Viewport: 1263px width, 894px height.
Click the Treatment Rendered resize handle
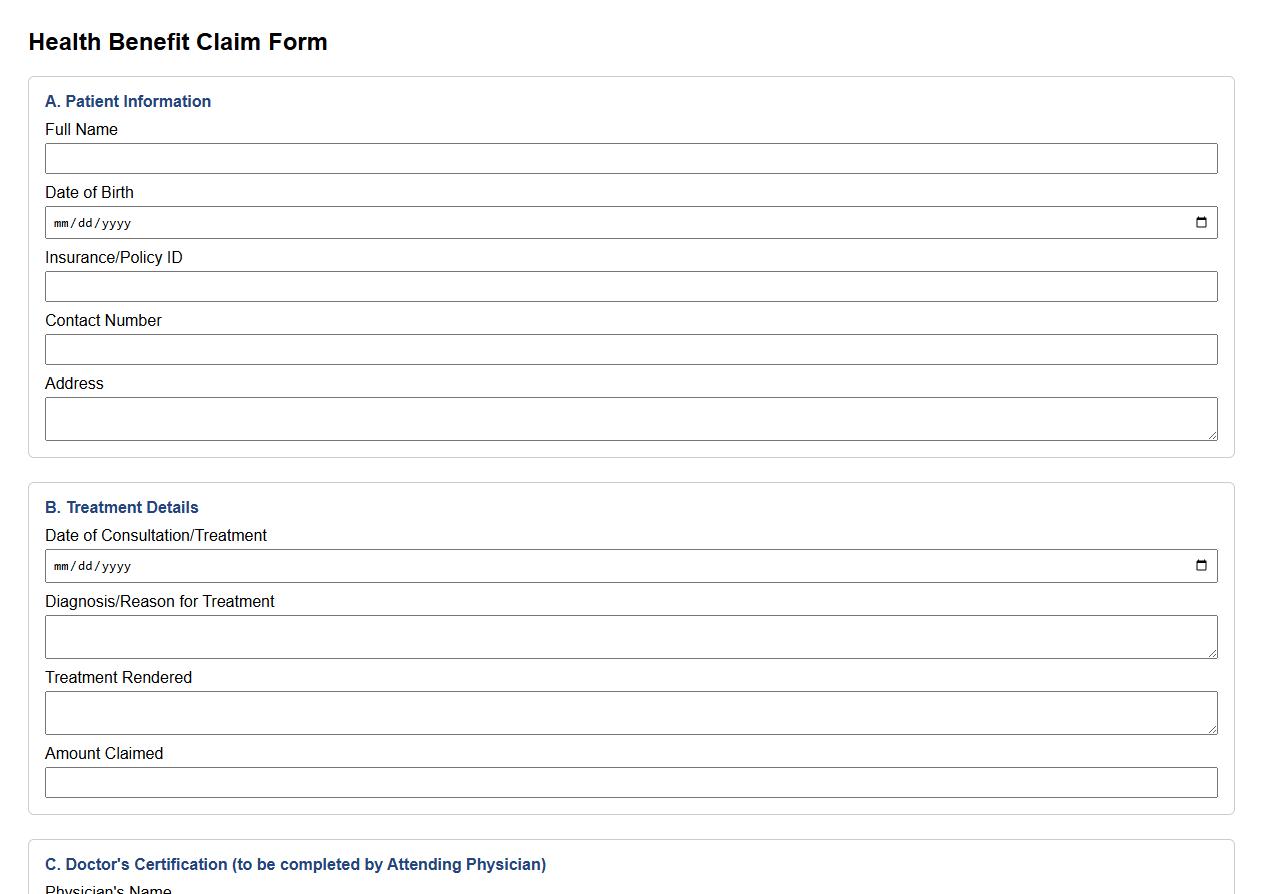(1213, 731)
